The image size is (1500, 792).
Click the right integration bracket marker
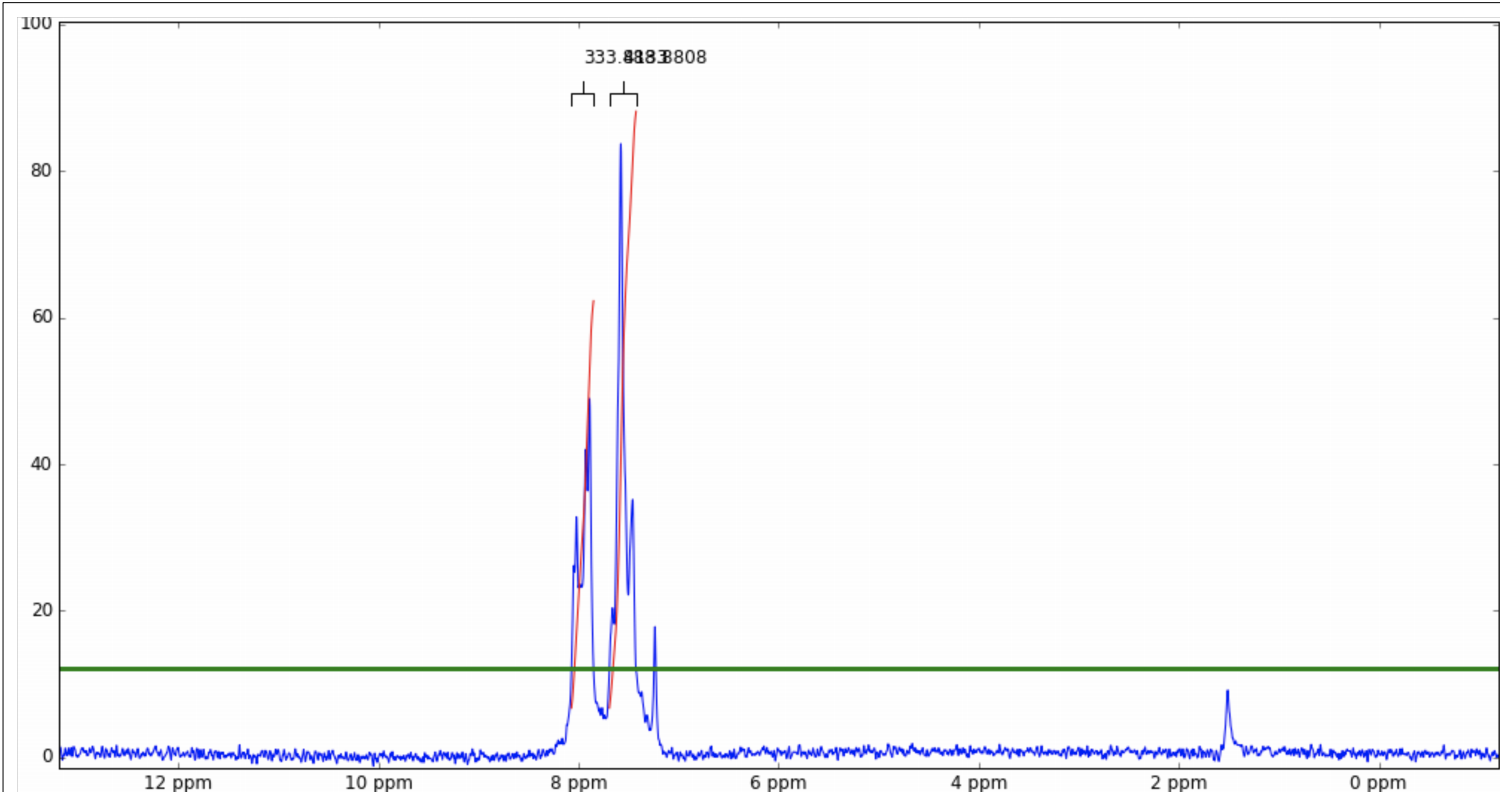point(623,95)
